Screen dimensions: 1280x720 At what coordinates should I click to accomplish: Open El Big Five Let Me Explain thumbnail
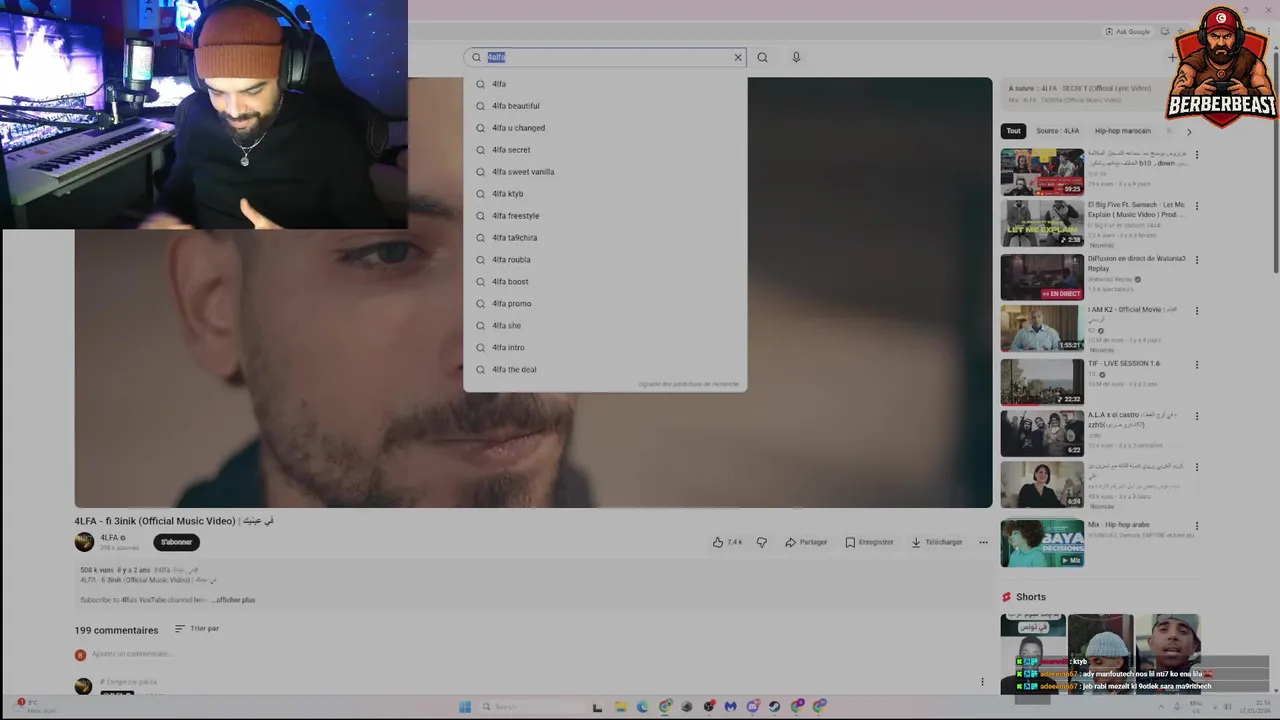point(1042,224)
